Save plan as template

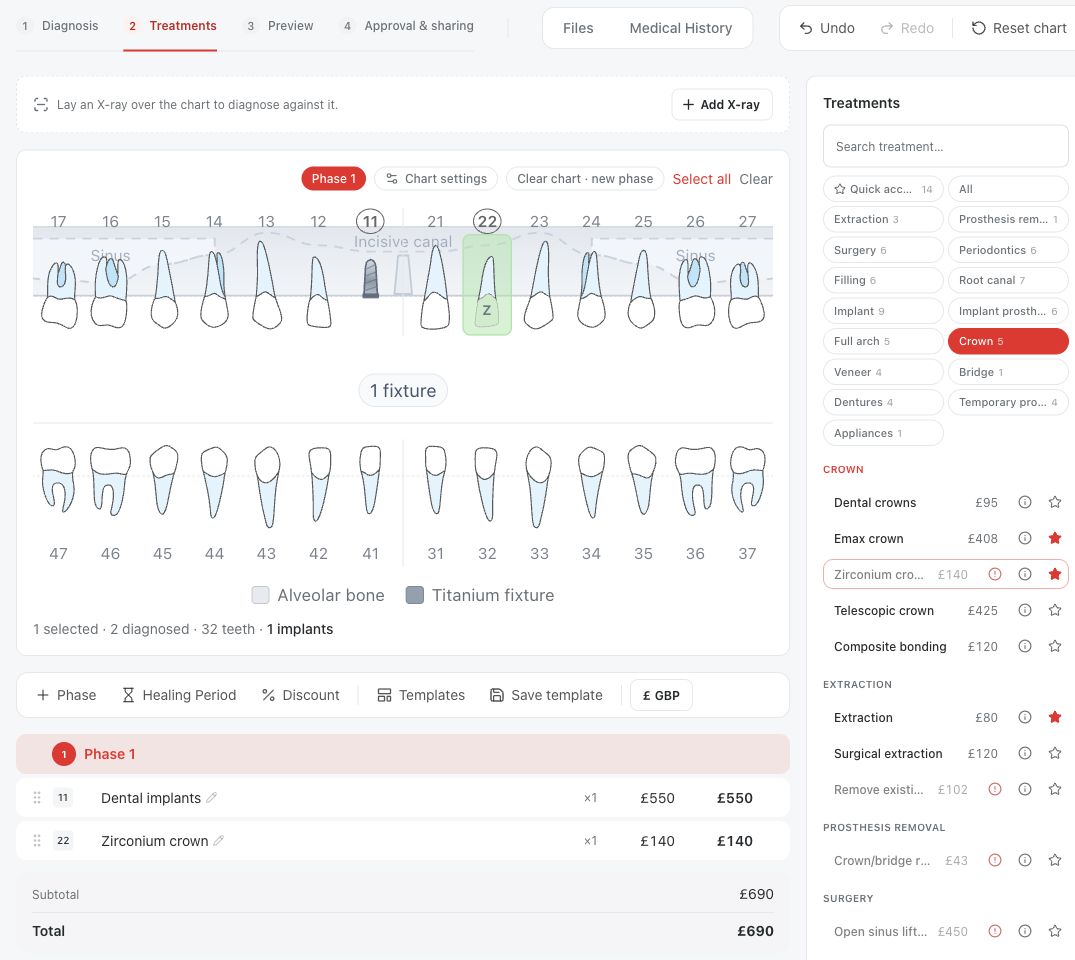coord(546,695)
